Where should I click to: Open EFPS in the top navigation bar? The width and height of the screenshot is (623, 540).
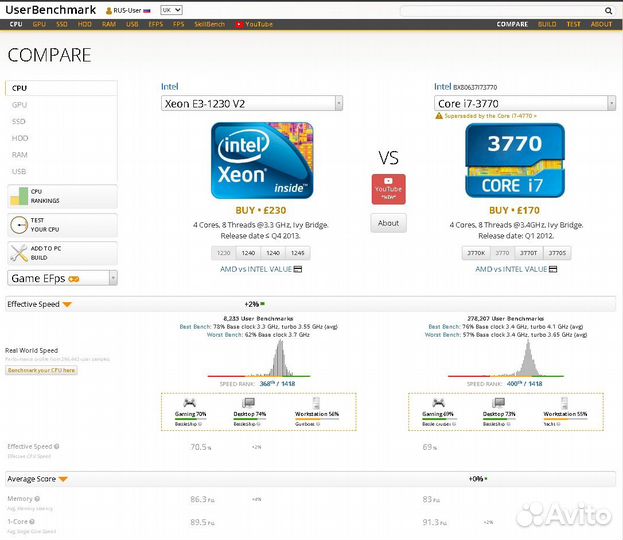[x=156, y=24]
